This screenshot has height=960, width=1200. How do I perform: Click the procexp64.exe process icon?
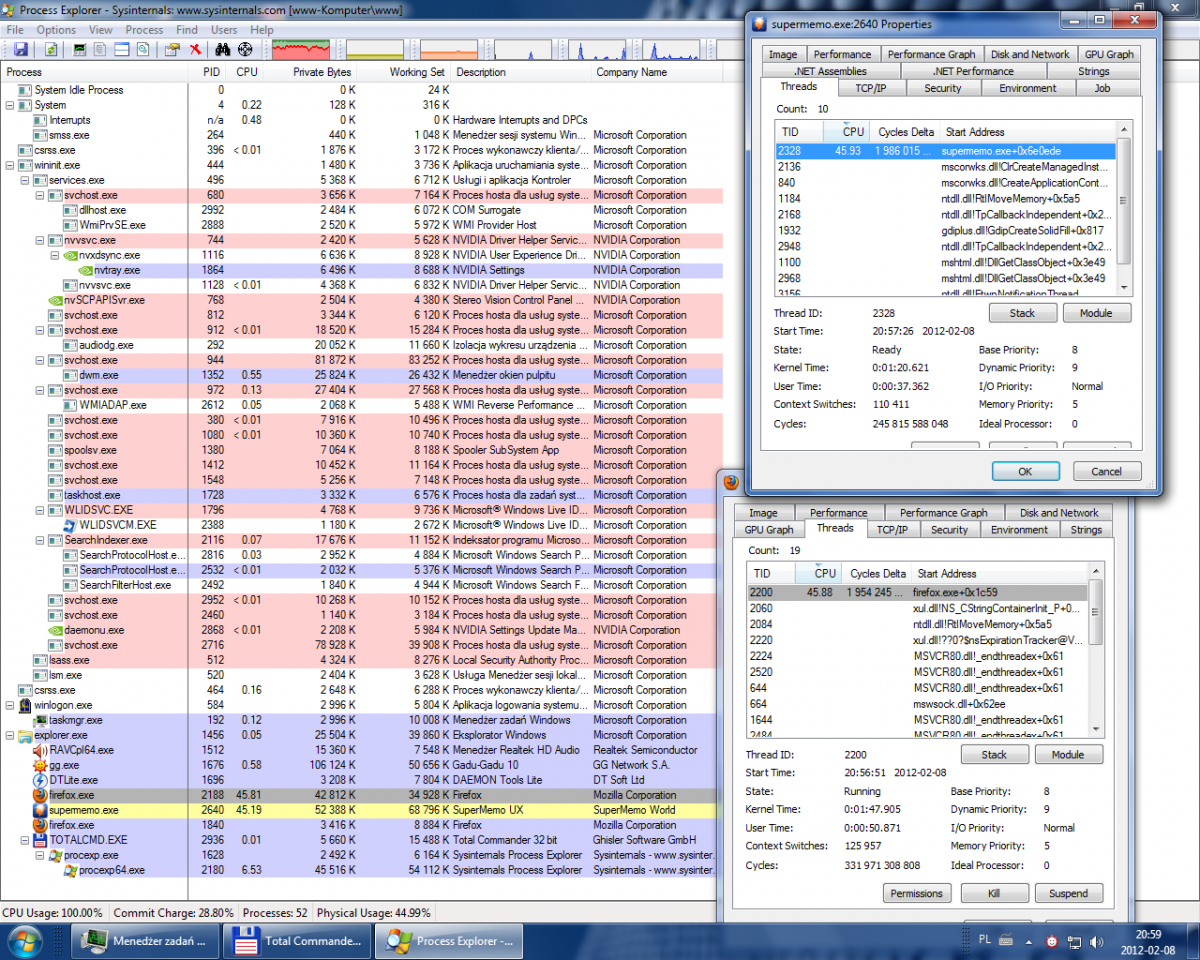coord(70,870)
